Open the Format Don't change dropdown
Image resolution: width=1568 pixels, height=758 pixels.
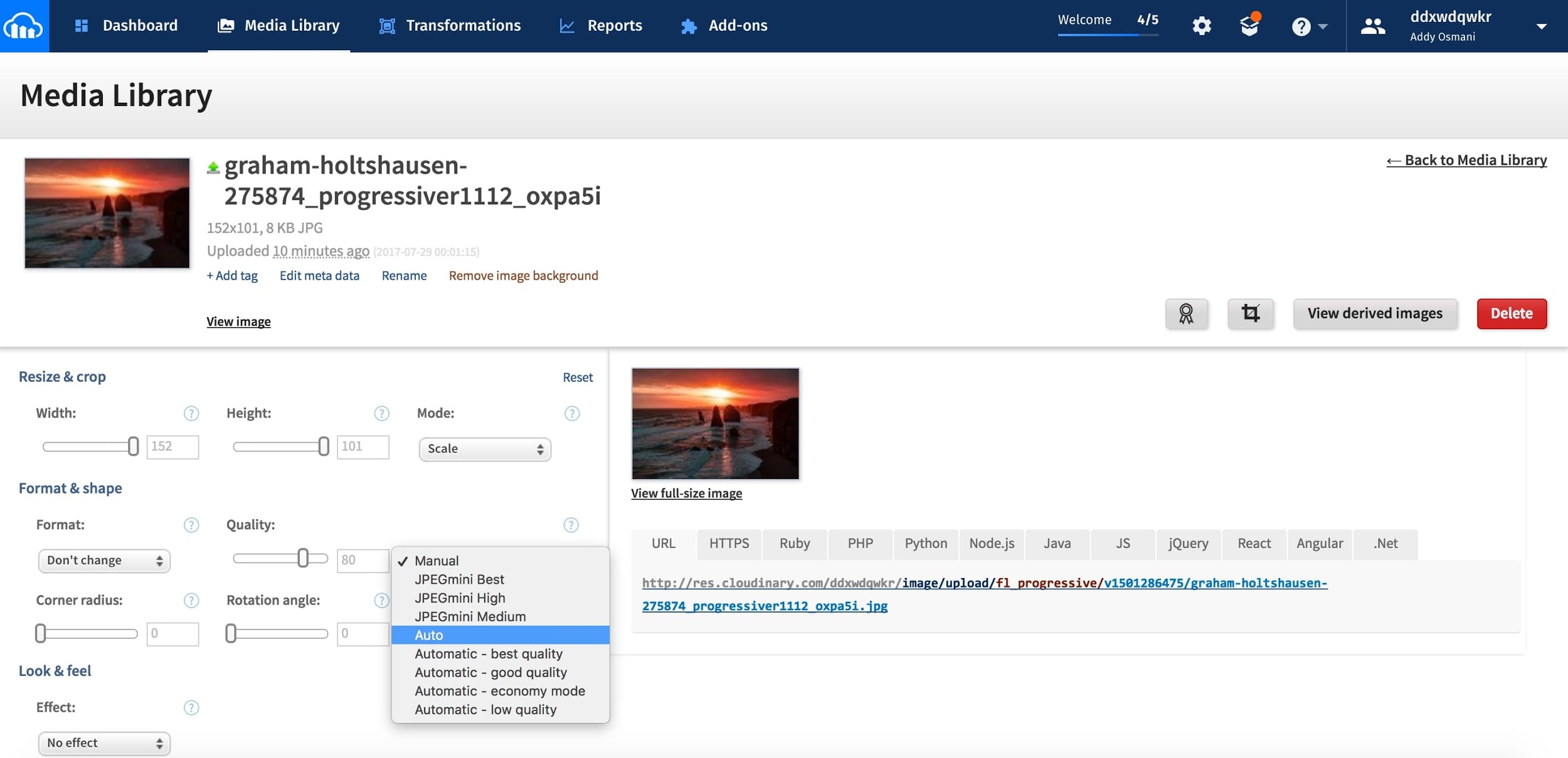[x=104, y=561]
